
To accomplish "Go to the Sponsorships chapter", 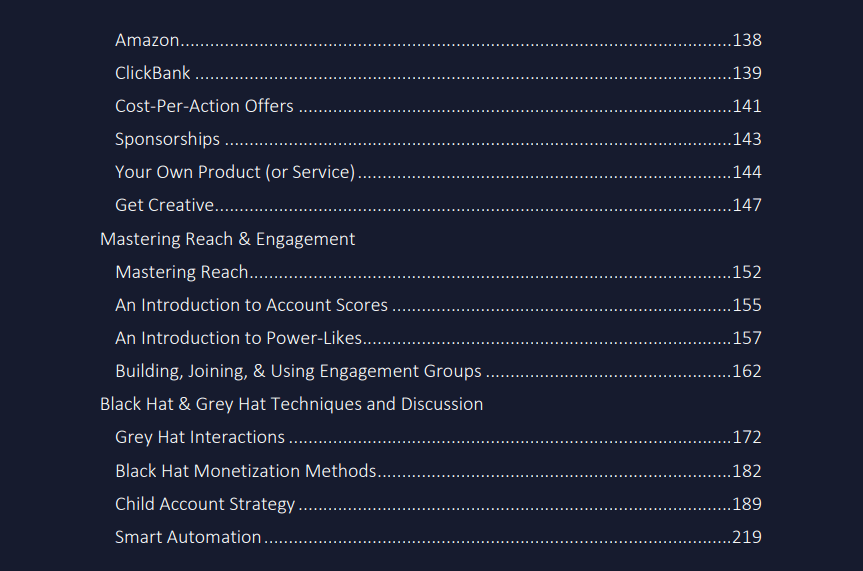I will (438, 139).
